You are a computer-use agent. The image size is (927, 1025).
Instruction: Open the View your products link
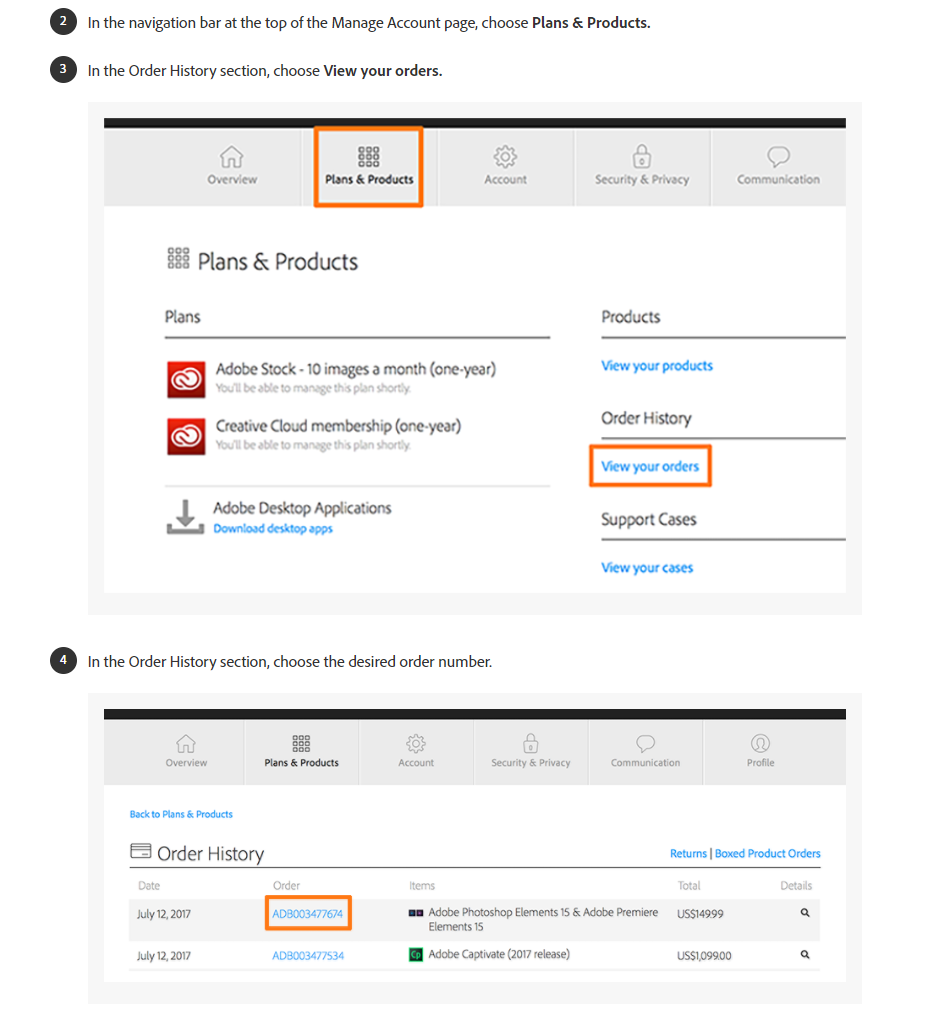tap(657, 366)
